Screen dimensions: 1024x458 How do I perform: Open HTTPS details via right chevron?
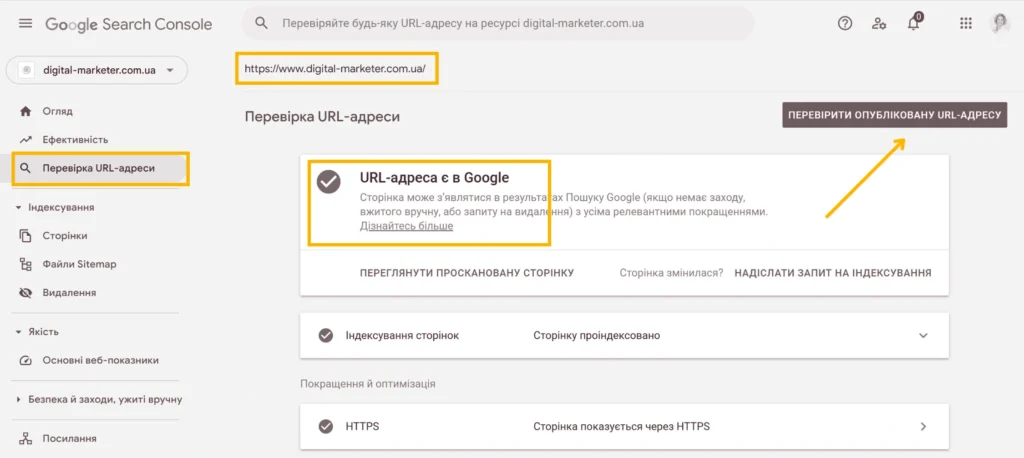point(923,427)
